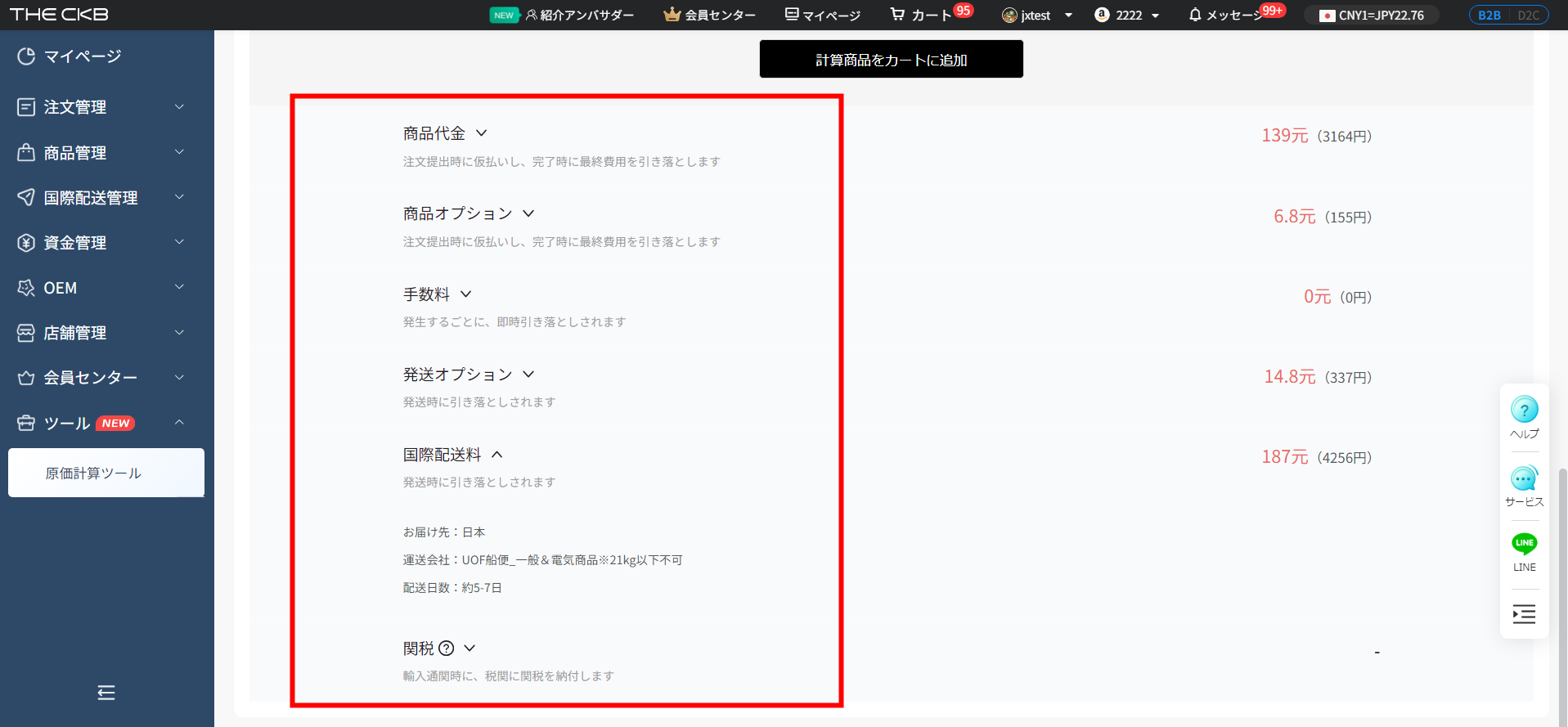1568x727 pixels.
Task: Click the storefront icon for 店舗管理
Action: pyautogui.click(x=26, y=332)
